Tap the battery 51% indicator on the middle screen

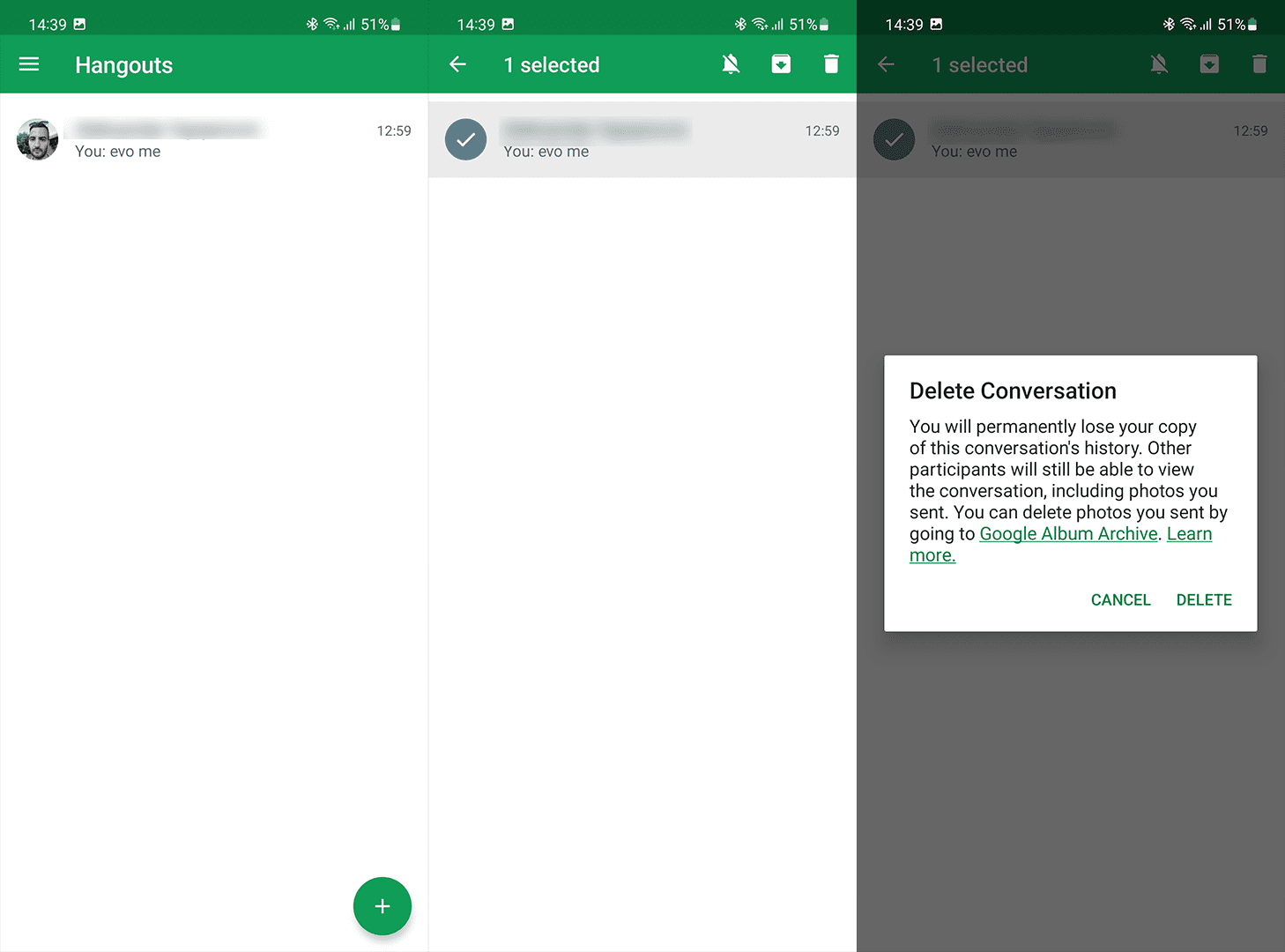point(809,25)
